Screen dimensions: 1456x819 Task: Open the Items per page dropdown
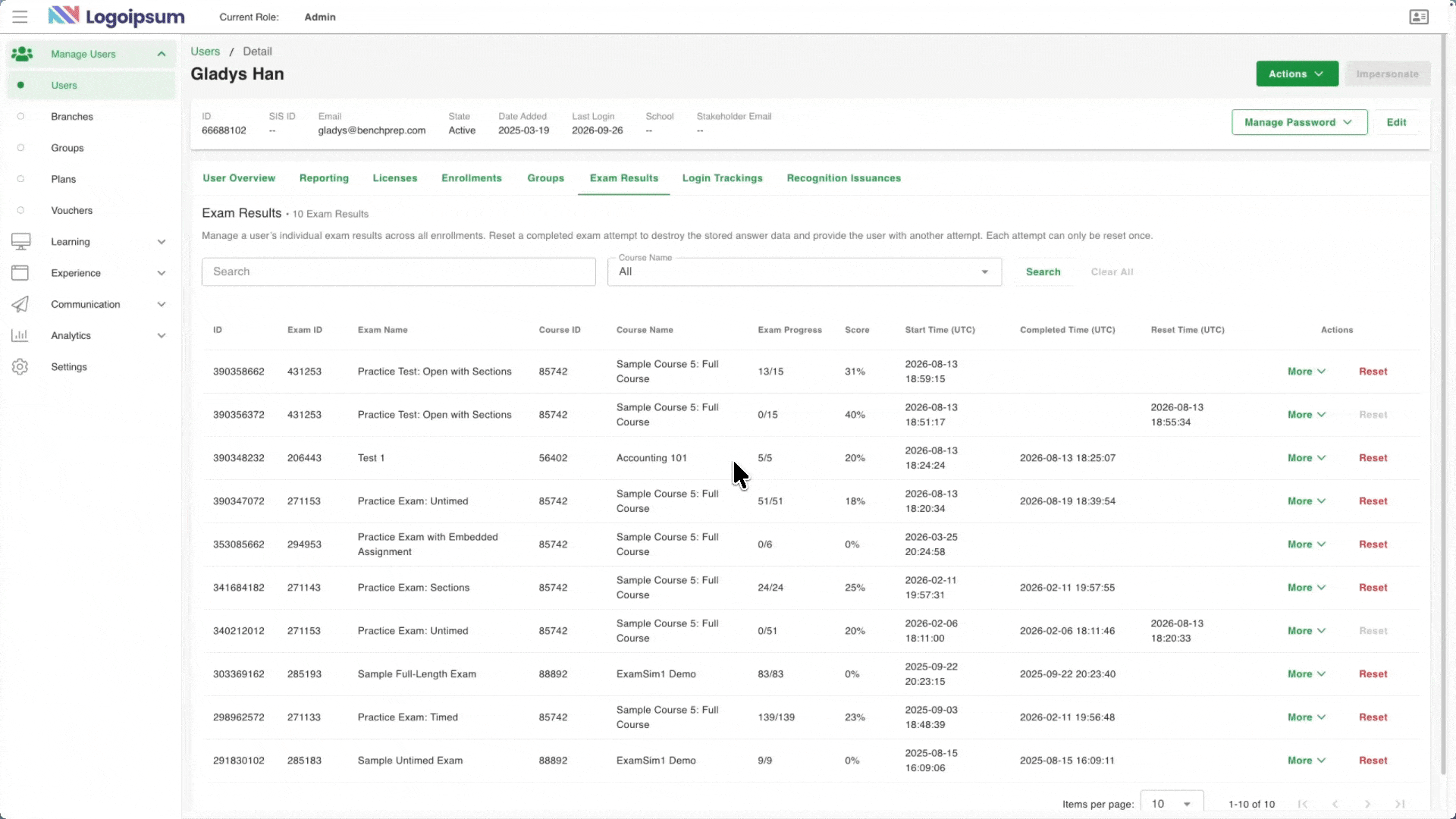[x=1172, y=804]
